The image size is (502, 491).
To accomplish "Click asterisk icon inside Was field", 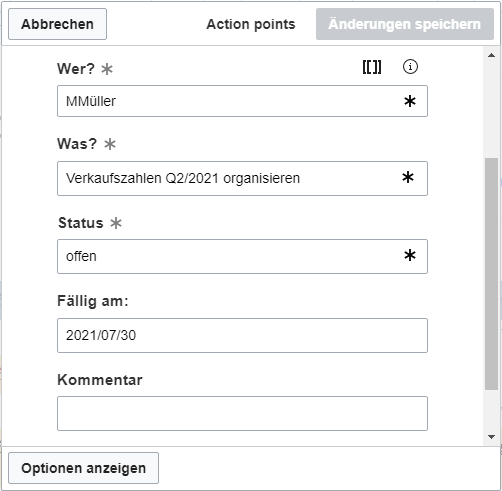I will pos(408,177).
